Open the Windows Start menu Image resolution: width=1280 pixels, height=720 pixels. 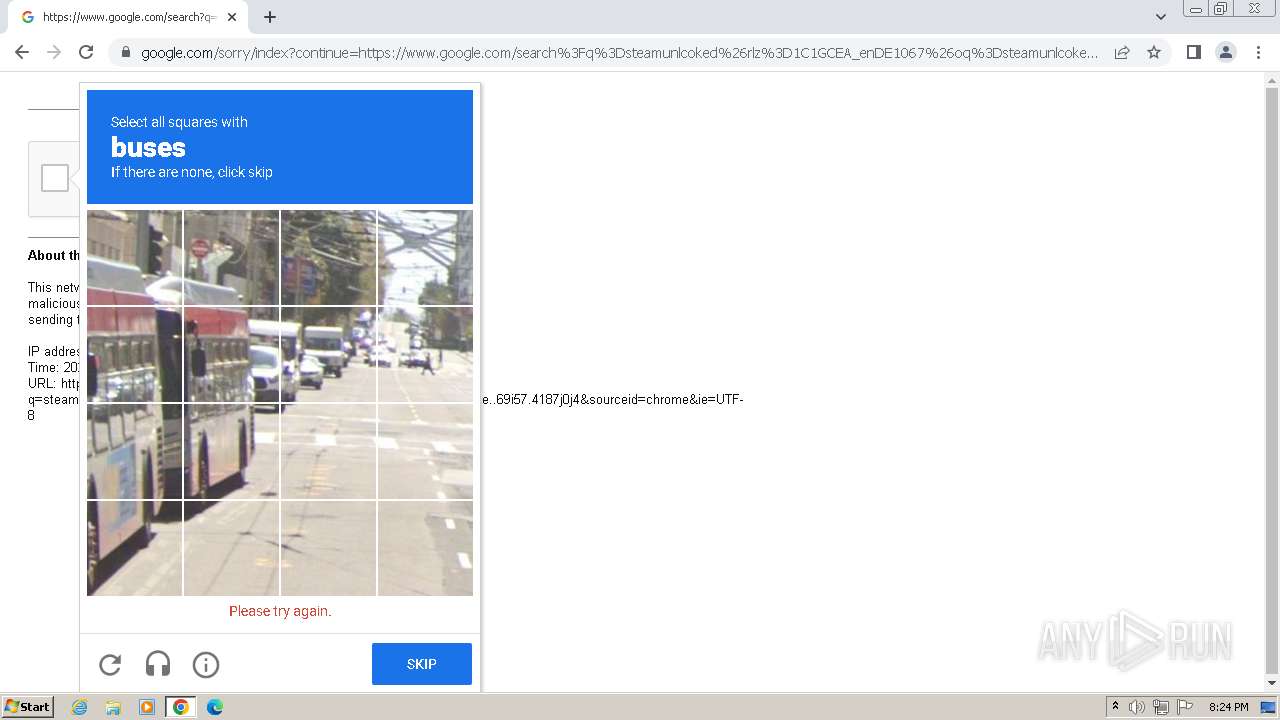(27, 707)
